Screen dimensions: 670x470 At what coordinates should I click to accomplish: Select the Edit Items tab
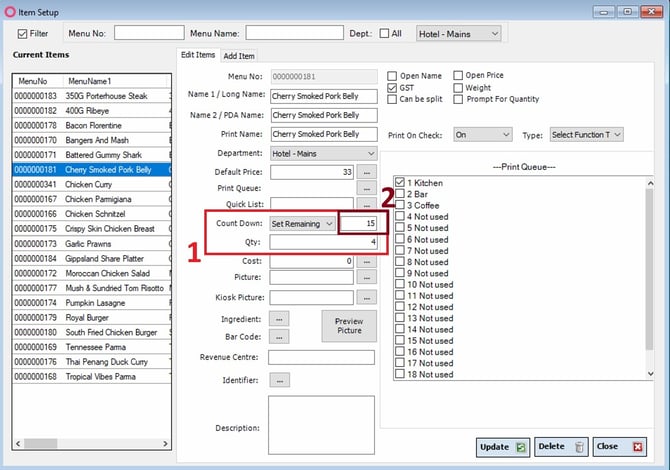click(x=198, y=55)
